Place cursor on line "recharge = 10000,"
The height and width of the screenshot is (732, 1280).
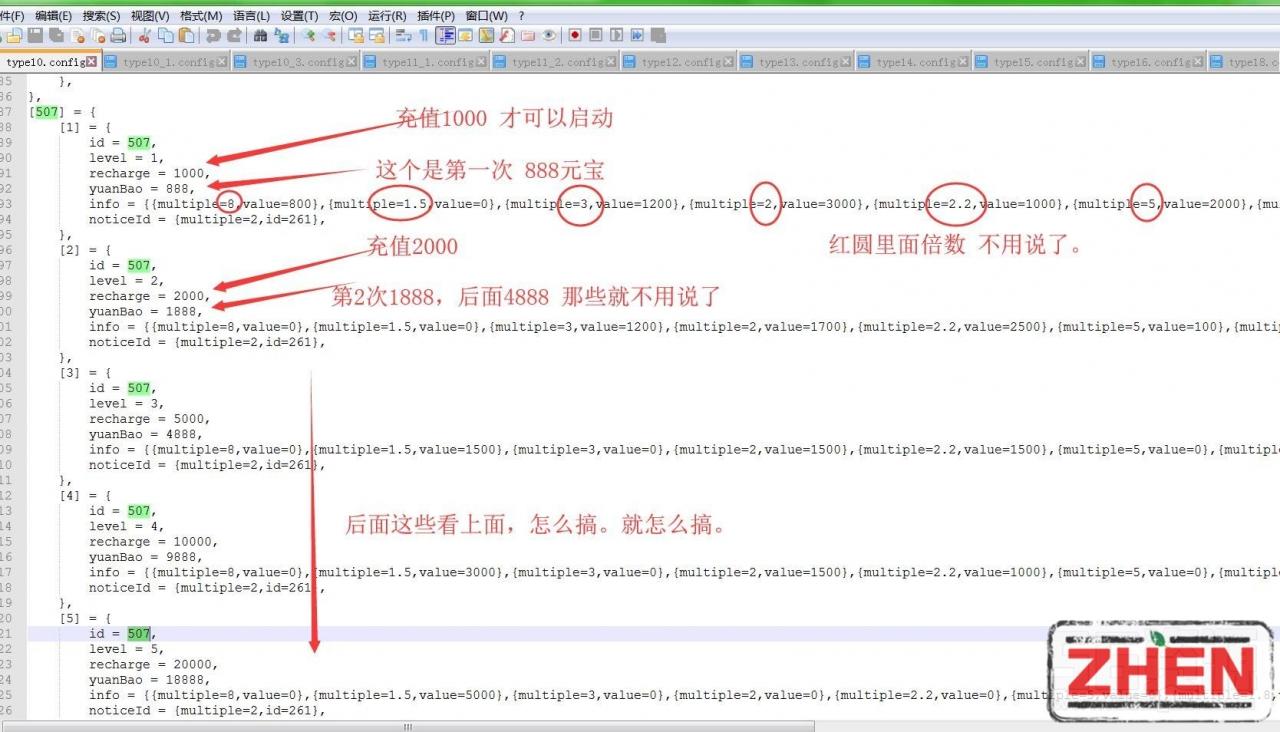point(153,542)
